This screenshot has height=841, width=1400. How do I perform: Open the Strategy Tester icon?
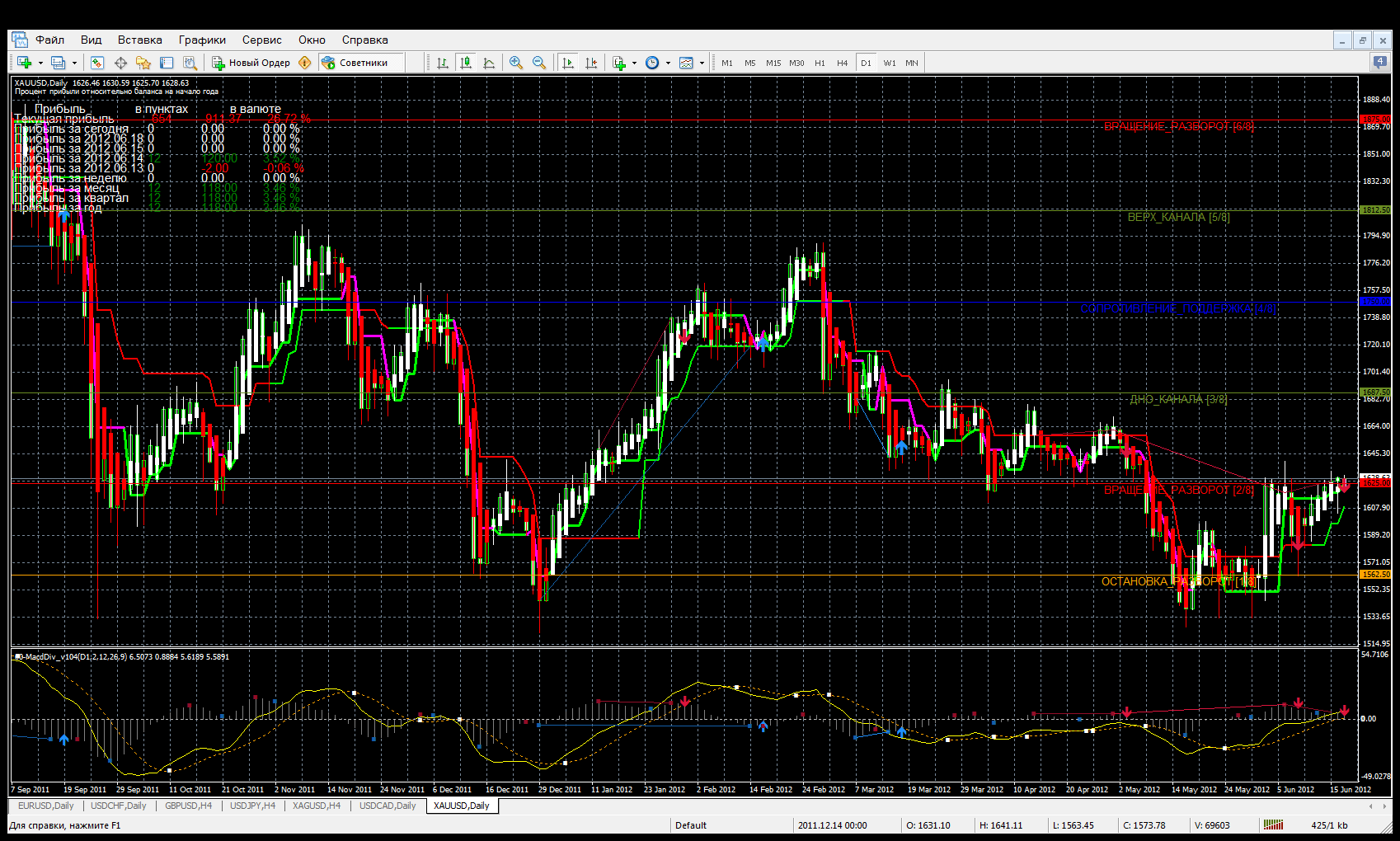click(190, 63)
